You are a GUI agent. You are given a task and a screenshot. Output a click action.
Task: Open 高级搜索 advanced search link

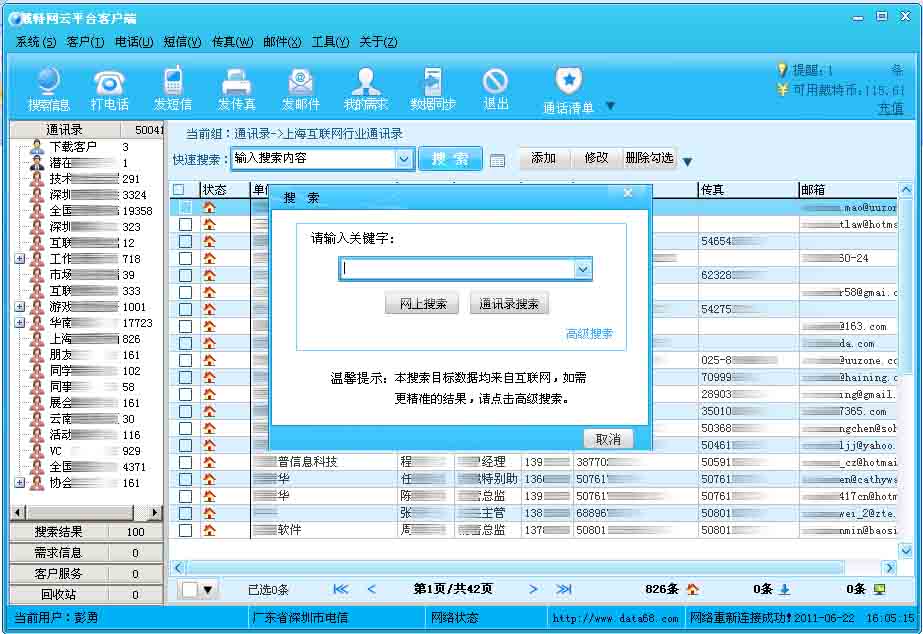[588, 334]
